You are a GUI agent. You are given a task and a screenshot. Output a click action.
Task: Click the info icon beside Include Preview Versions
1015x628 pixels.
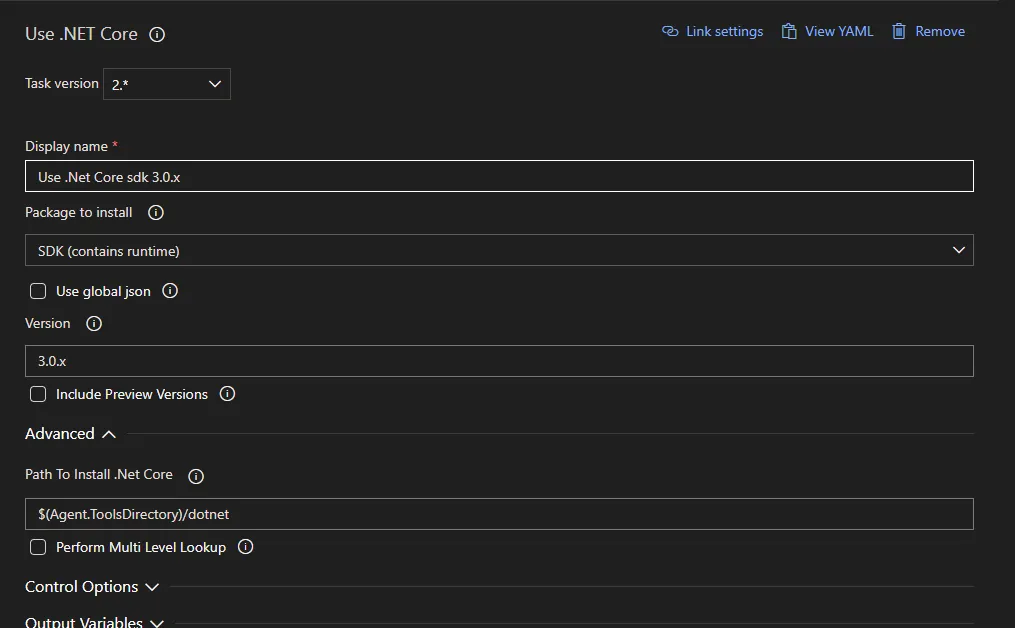pyautogui.click(x=227, y=394)
